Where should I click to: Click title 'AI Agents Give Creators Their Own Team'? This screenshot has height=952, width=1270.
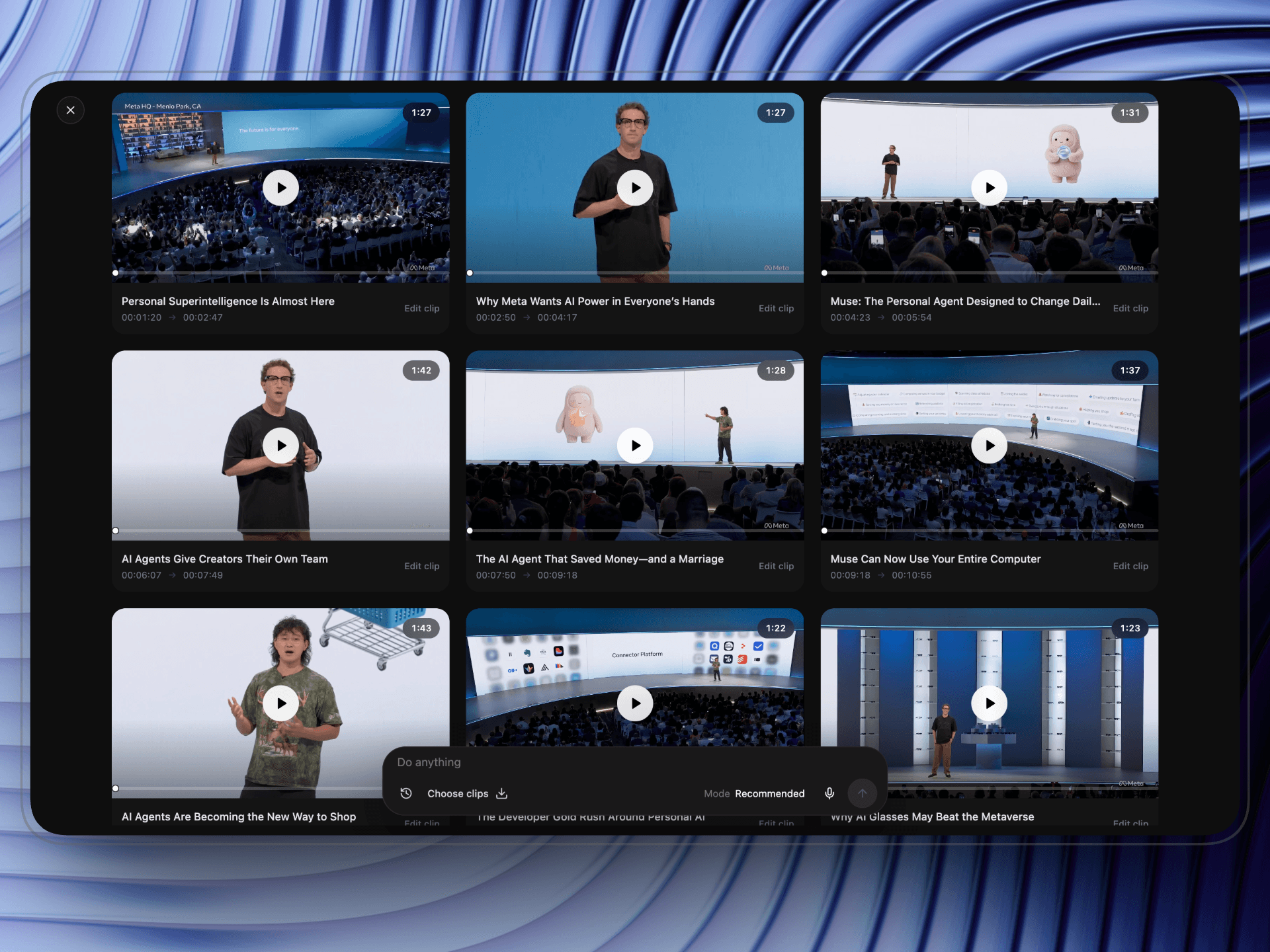[x=225, y=559]
